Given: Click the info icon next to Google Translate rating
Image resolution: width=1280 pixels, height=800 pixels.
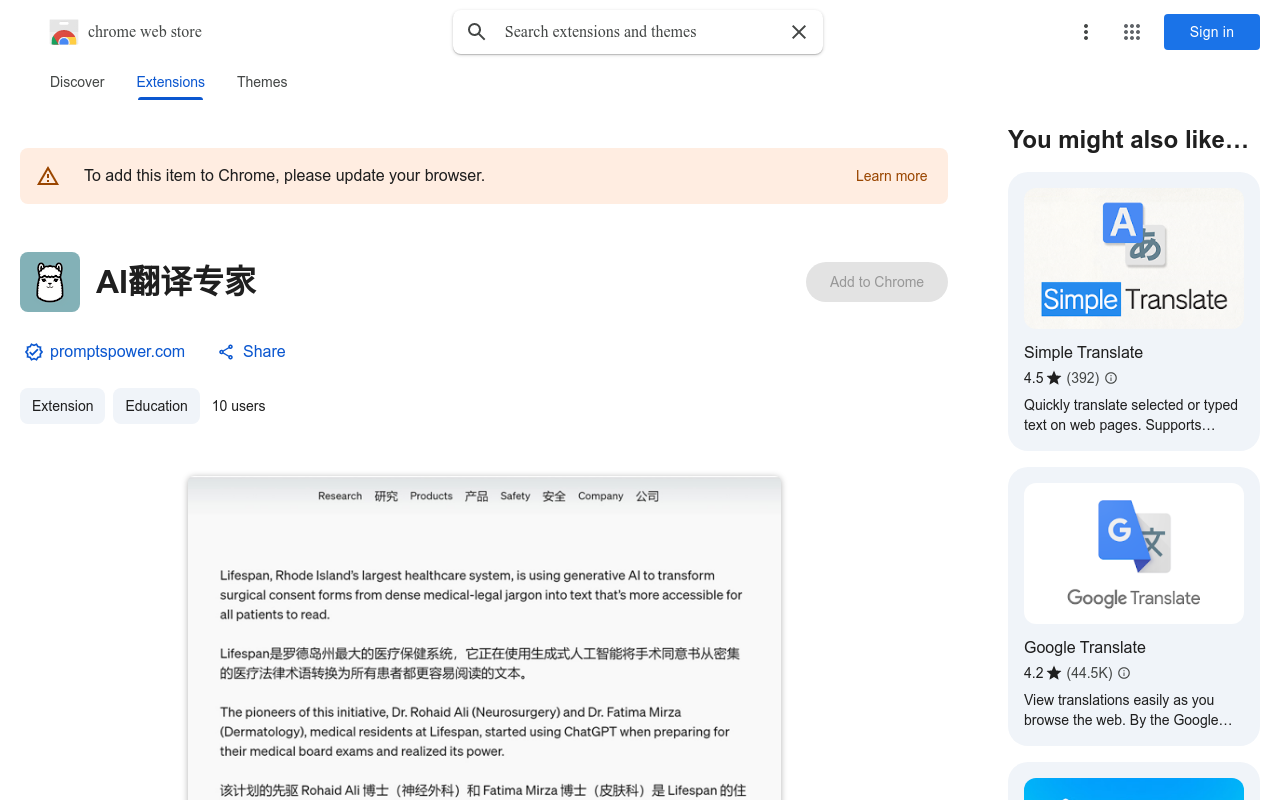Looking at the screenshot, I should pos(1124,673).
